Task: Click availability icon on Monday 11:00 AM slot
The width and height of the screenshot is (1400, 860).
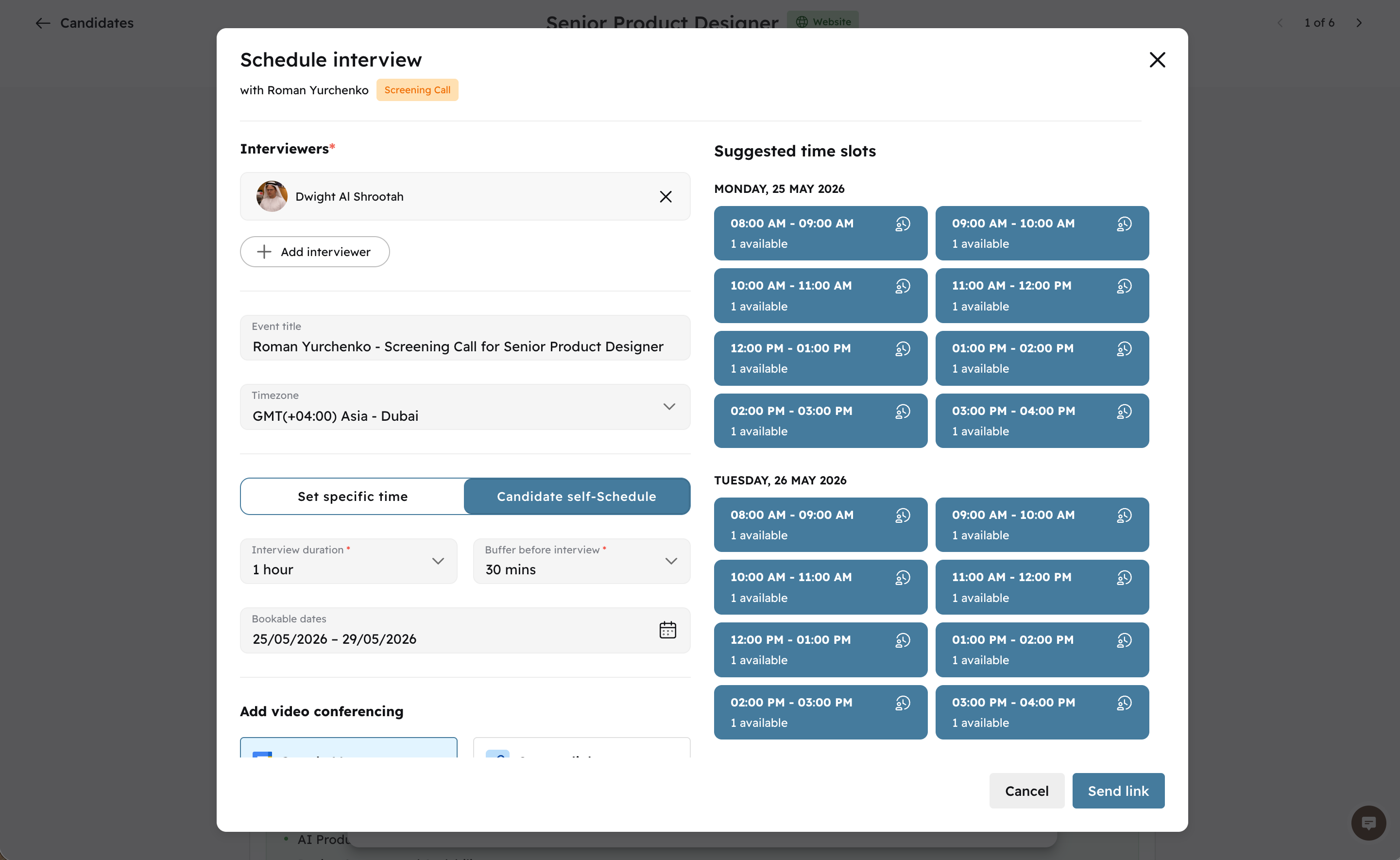Action: (1124, 286)
